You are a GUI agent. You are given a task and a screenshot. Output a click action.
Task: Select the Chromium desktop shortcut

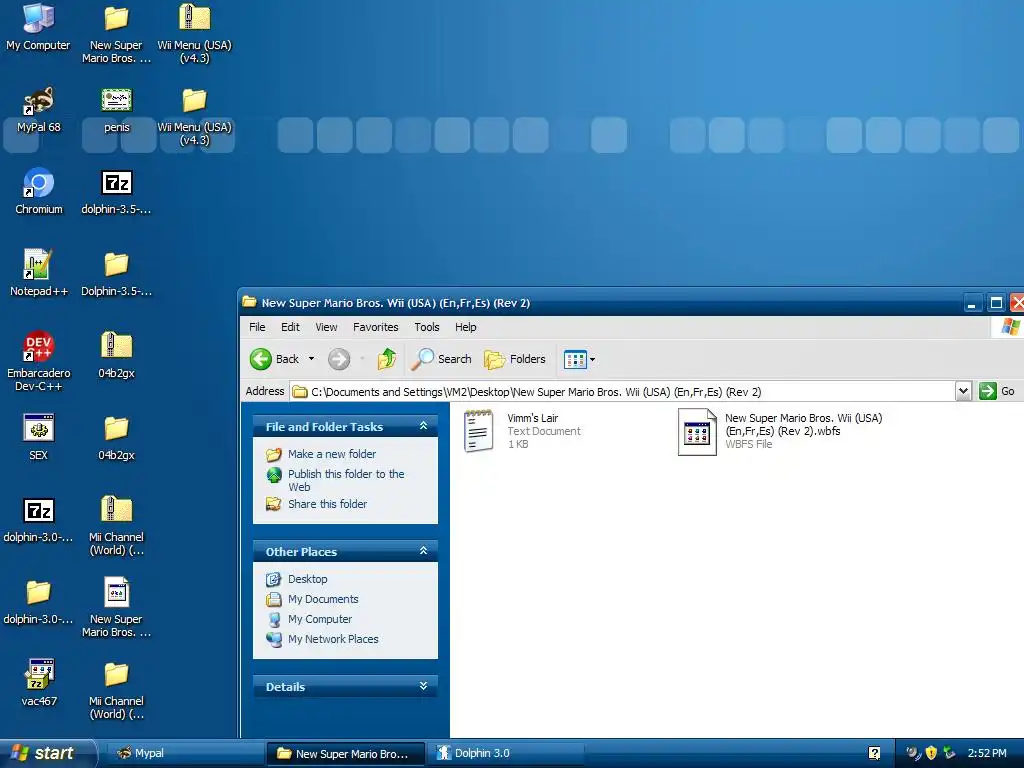(39, 182)
